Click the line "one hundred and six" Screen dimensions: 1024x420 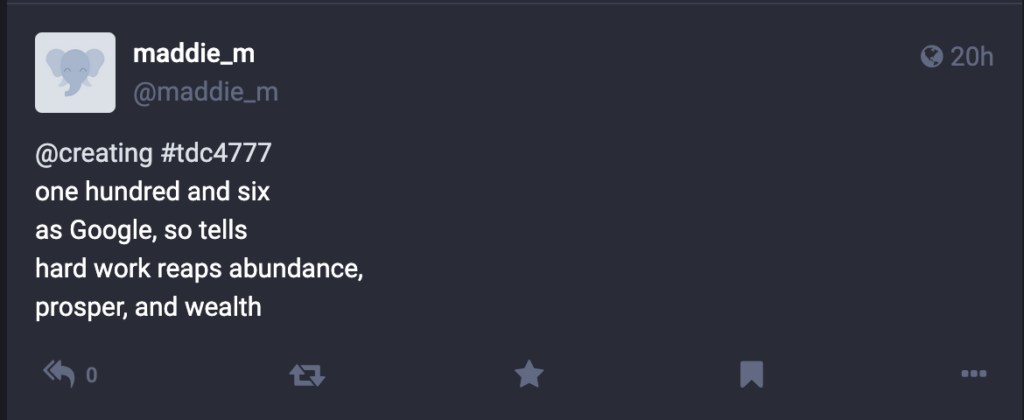[x=152, y=193]
